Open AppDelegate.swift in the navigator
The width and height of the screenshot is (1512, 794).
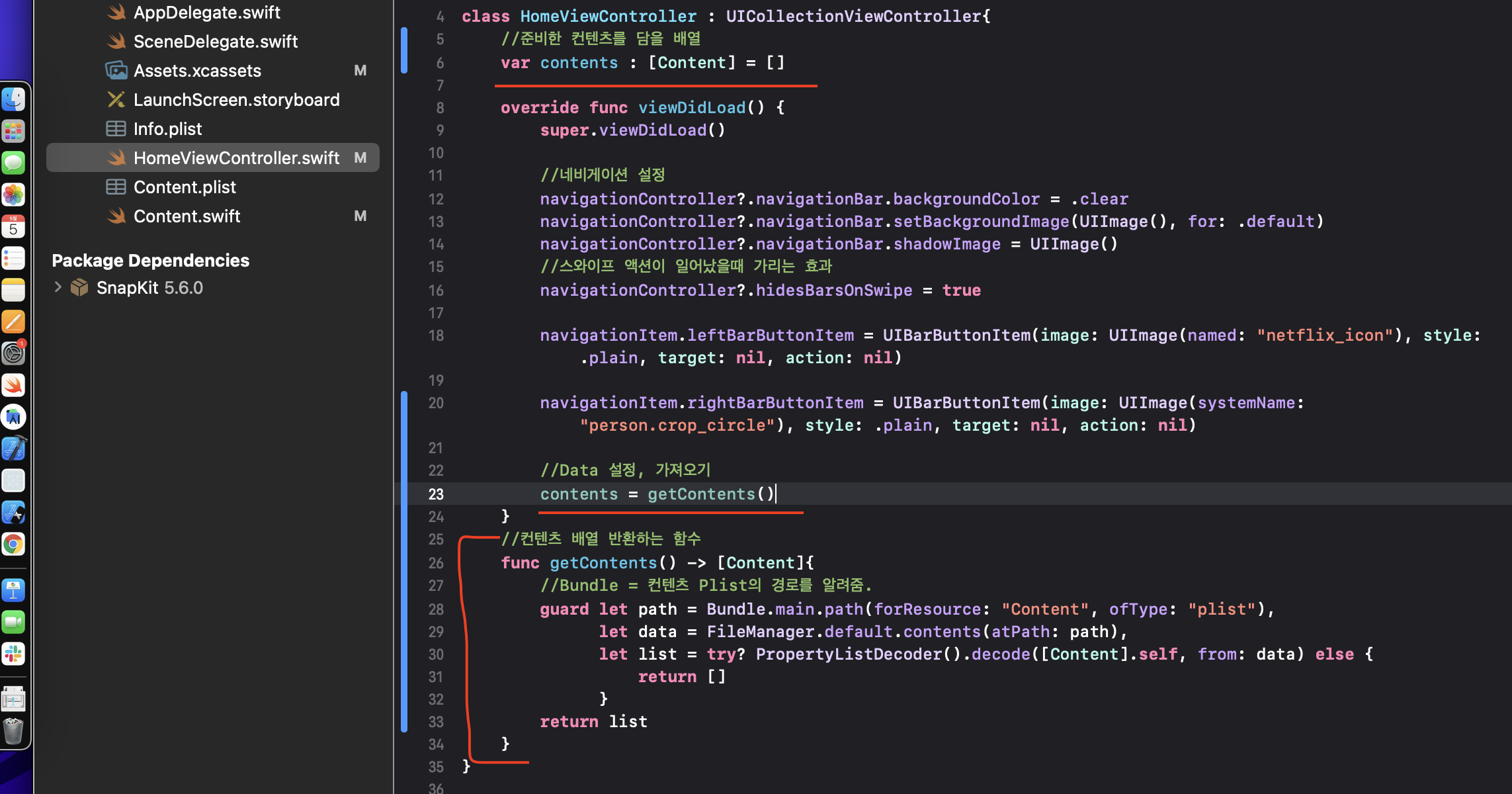coord(206,13)
